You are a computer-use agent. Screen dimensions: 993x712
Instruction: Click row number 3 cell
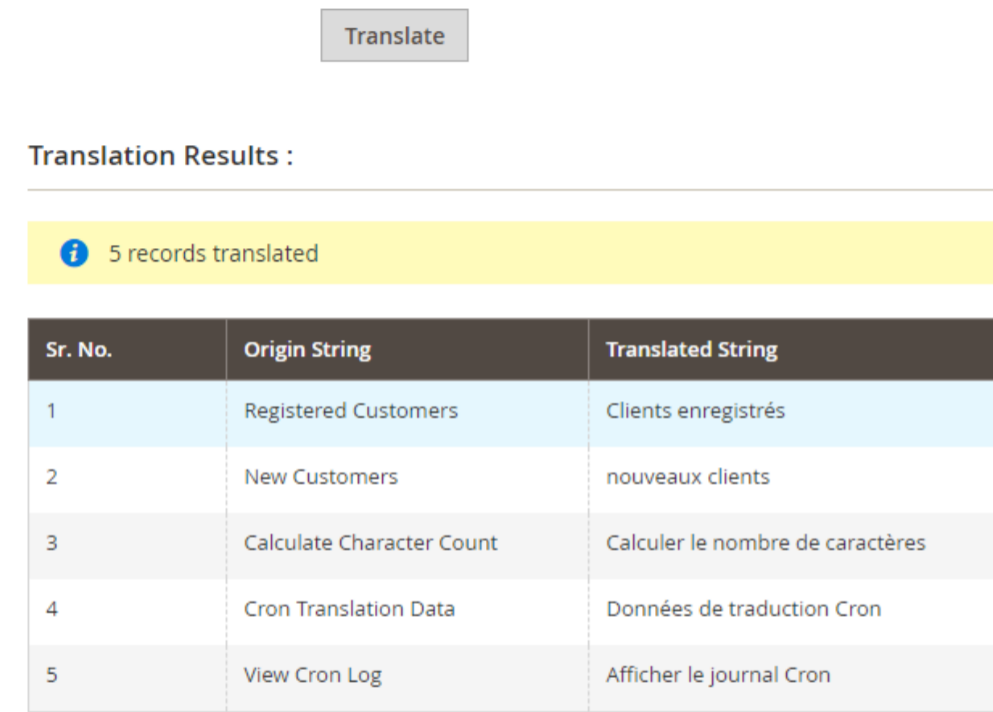click(52, 543)
